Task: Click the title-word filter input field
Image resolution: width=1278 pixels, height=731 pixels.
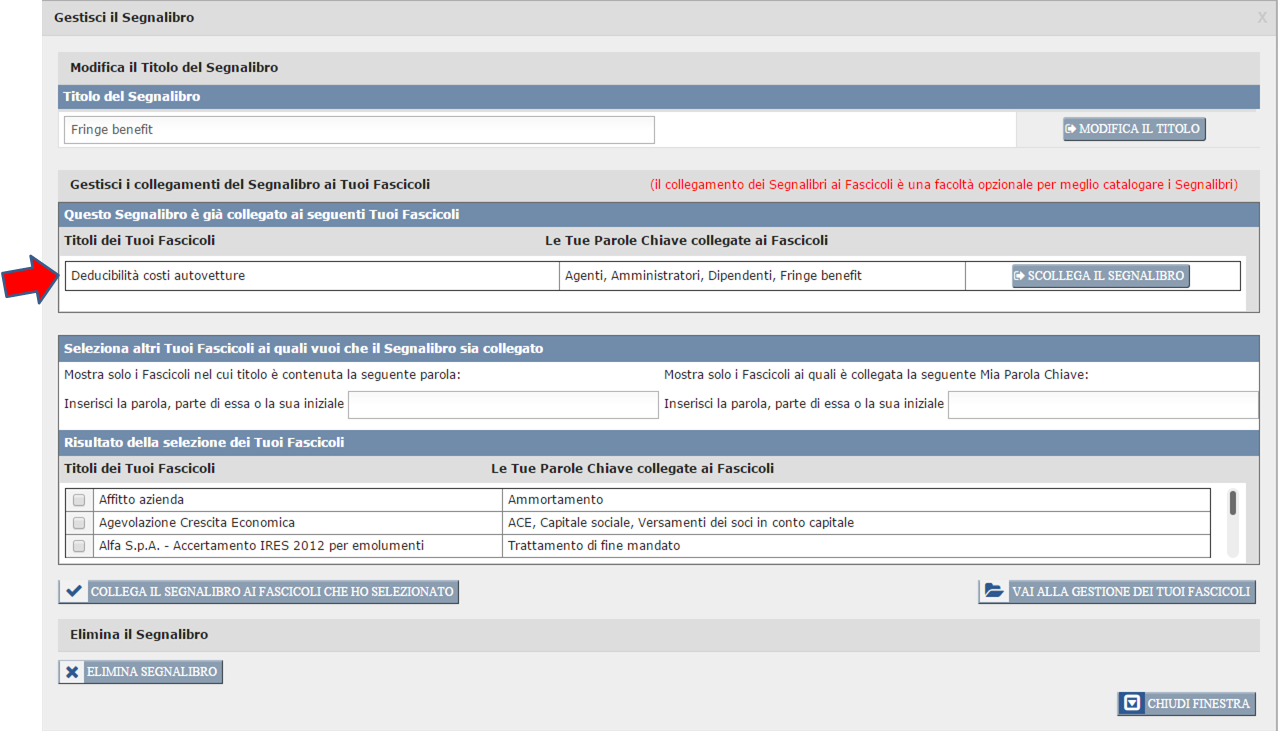Action: coord(503,405)
